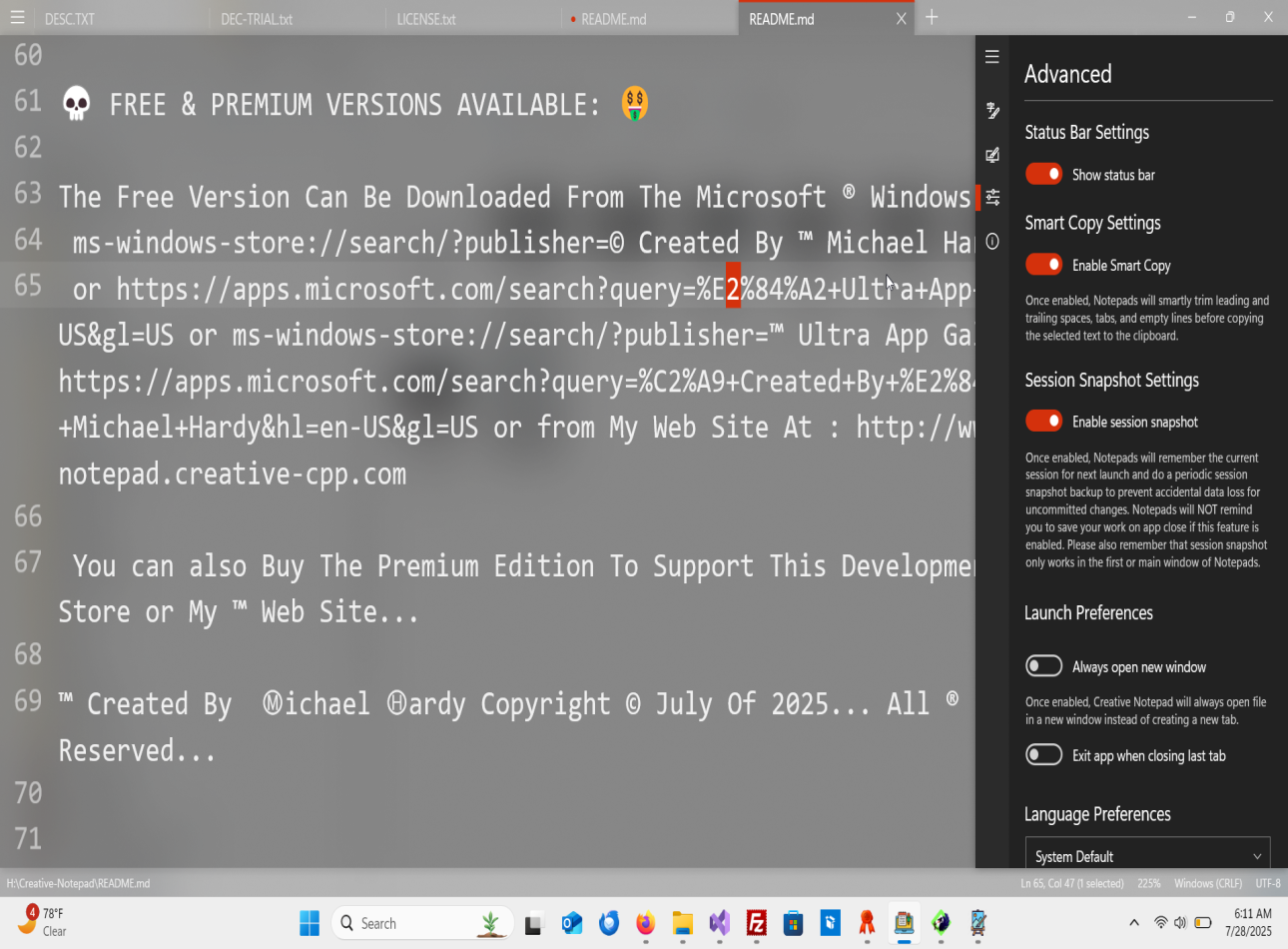Open Firefox from the taskbar
1288x949 pixels.
[645, 923]
